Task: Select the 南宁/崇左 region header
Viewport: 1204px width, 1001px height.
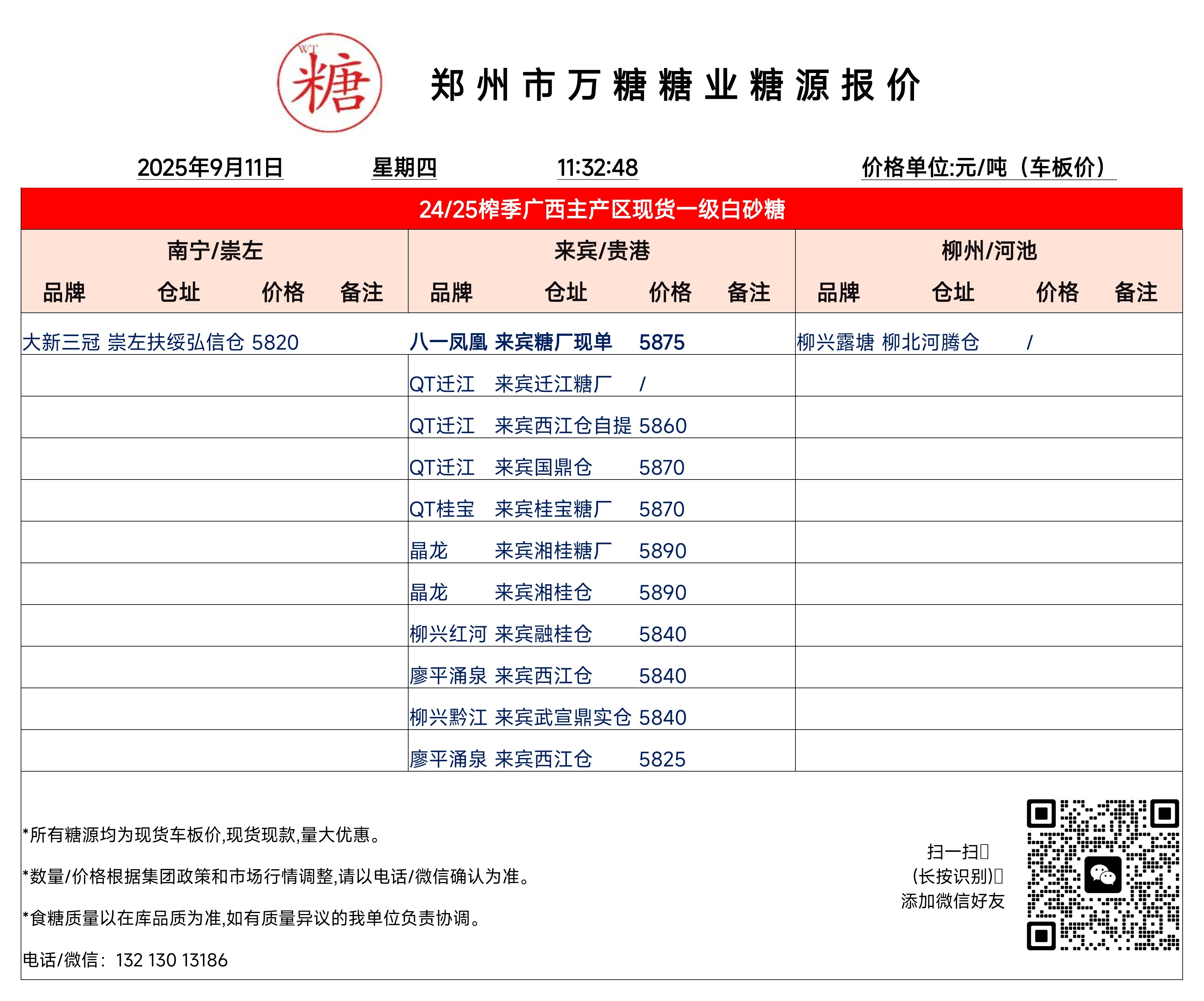Action: coord(214,251)
